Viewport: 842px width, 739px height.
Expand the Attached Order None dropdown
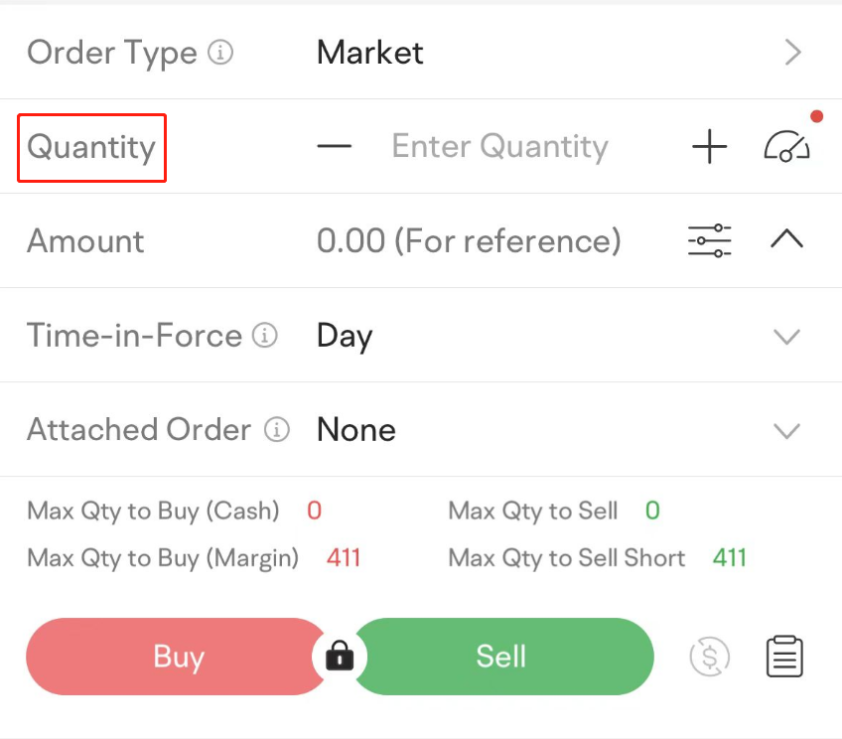click(787, 431)
